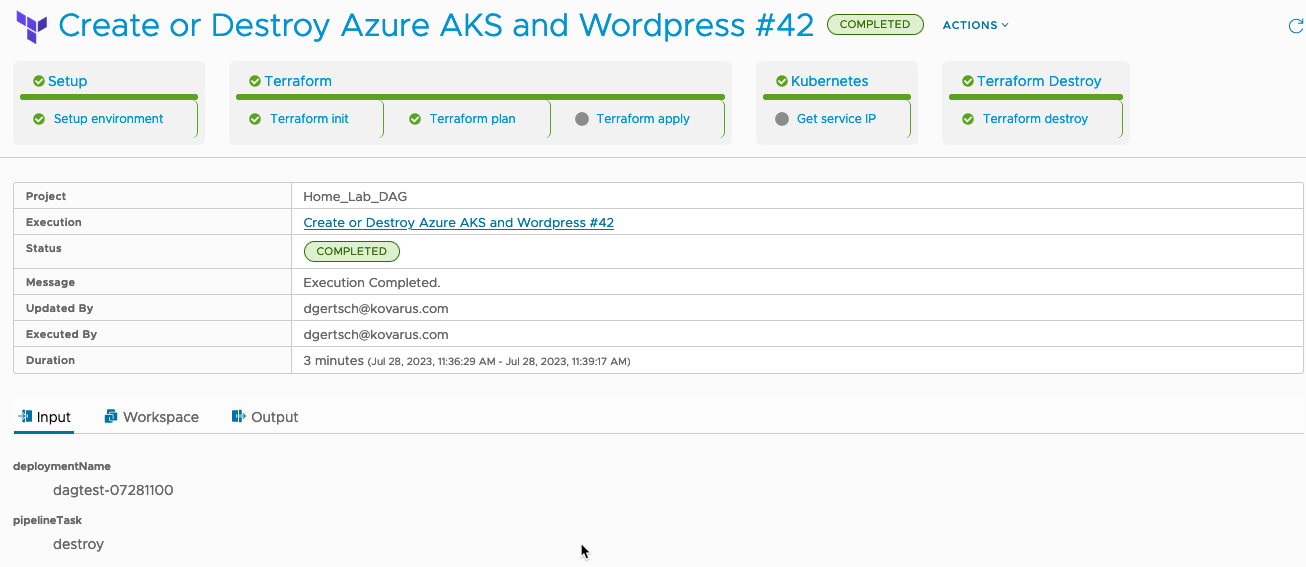Click Executed By value dgertsch@kovarus.com
The width and height of the screenshot is (1306, 567).
point(375,335)
